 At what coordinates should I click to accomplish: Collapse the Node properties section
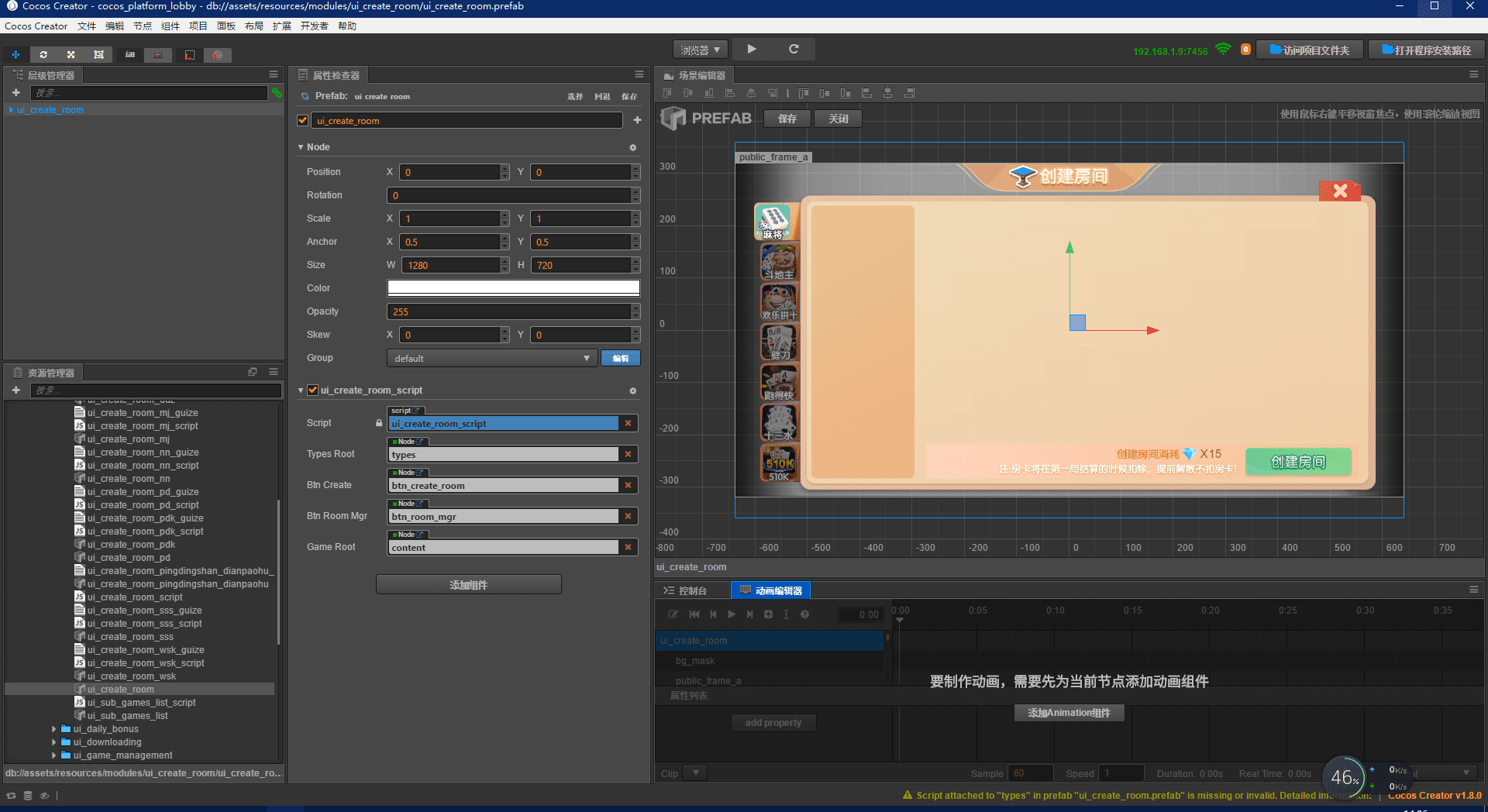[x=301, y=147]
